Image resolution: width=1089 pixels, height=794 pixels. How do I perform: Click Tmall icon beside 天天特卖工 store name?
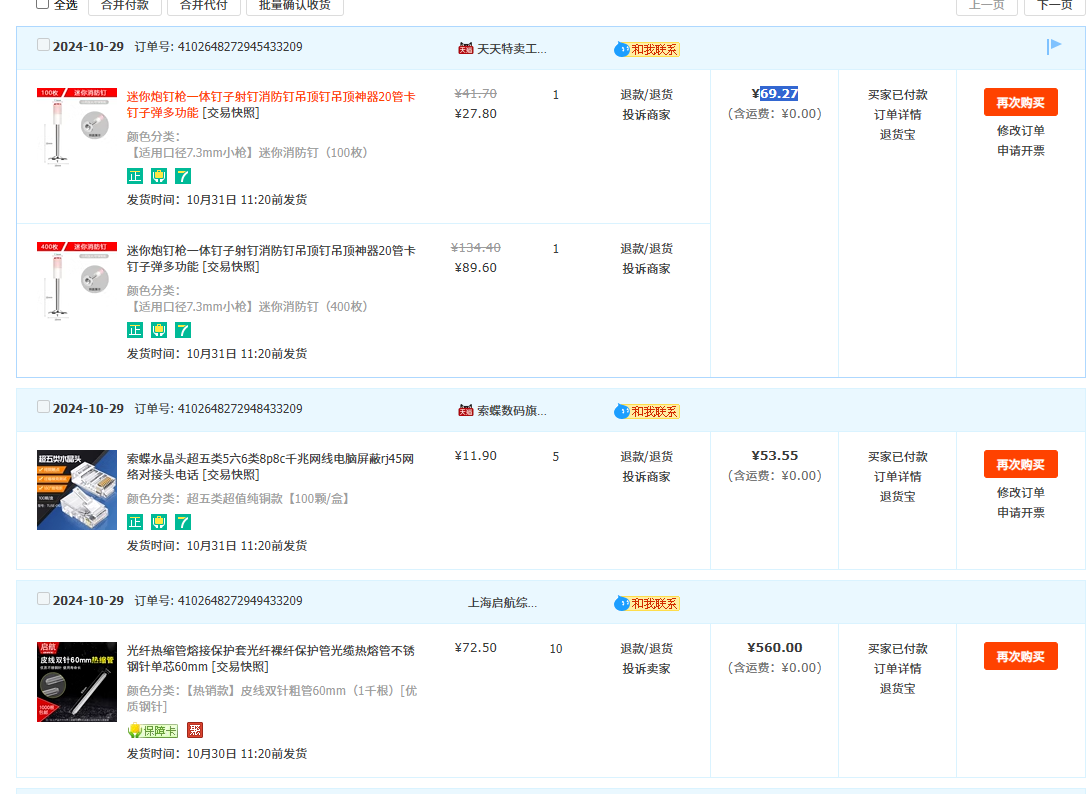click(x=465, y=48)
